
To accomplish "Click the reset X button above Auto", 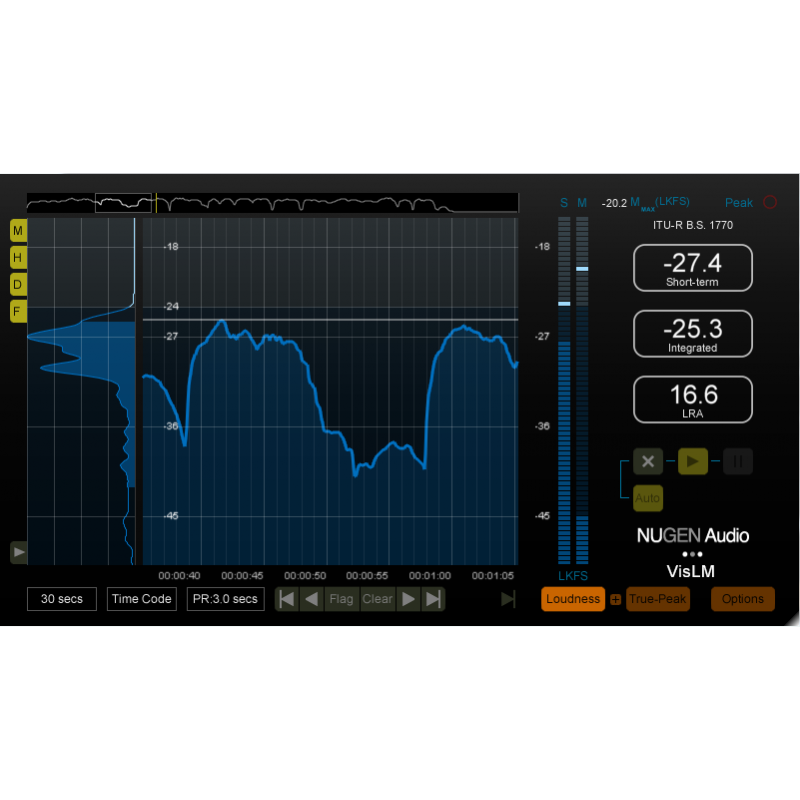I will pyautogui.click(x=648, y=461).
